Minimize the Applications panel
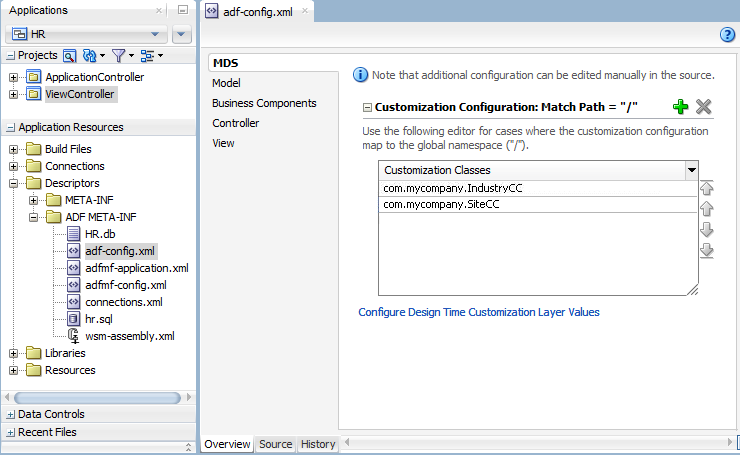Image resolution: width=740 pixels, height=455 pixels. click(x=183, y=10)
